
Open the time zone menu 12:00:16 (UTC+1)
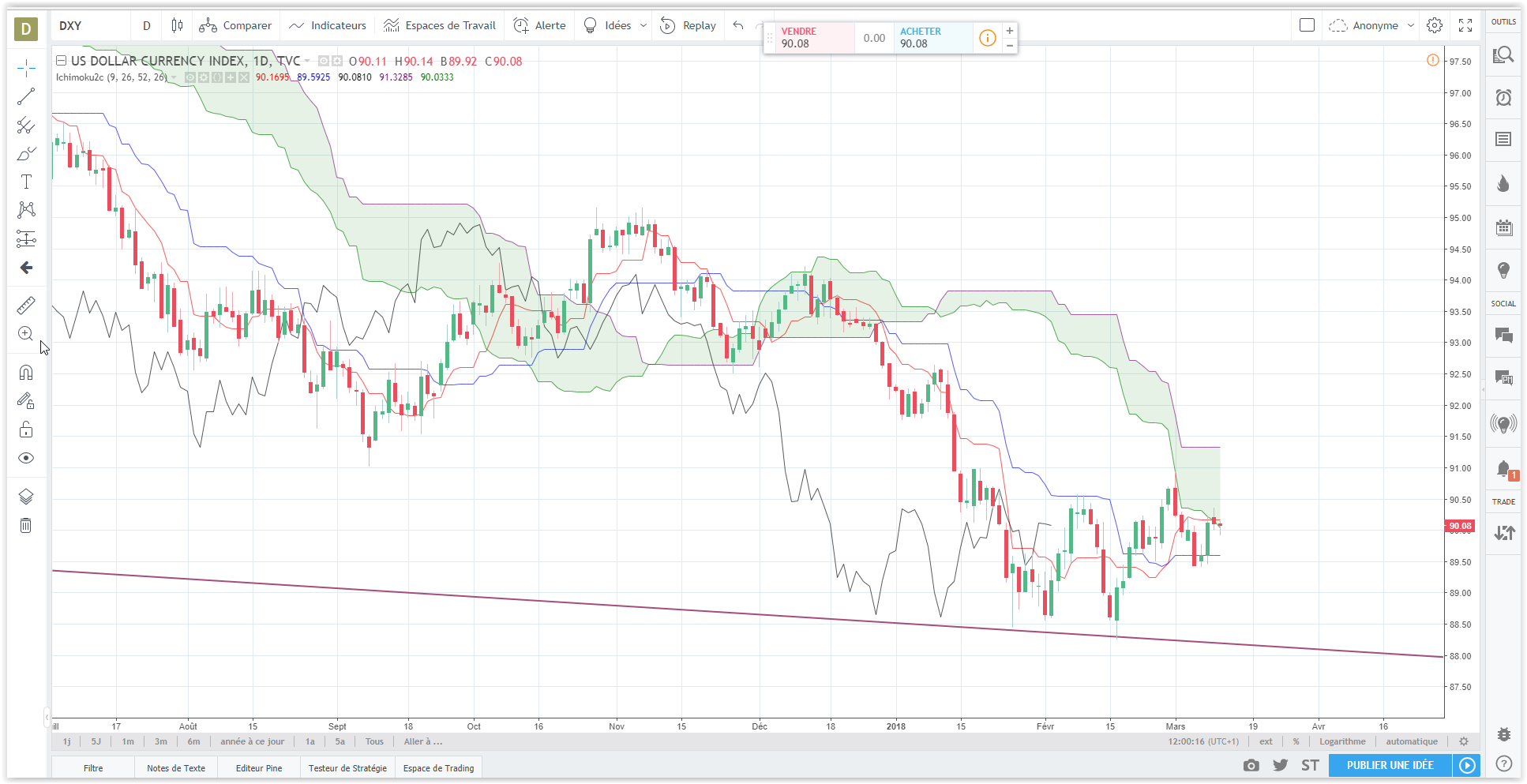pyautogui.click(x=1203, y=741)
